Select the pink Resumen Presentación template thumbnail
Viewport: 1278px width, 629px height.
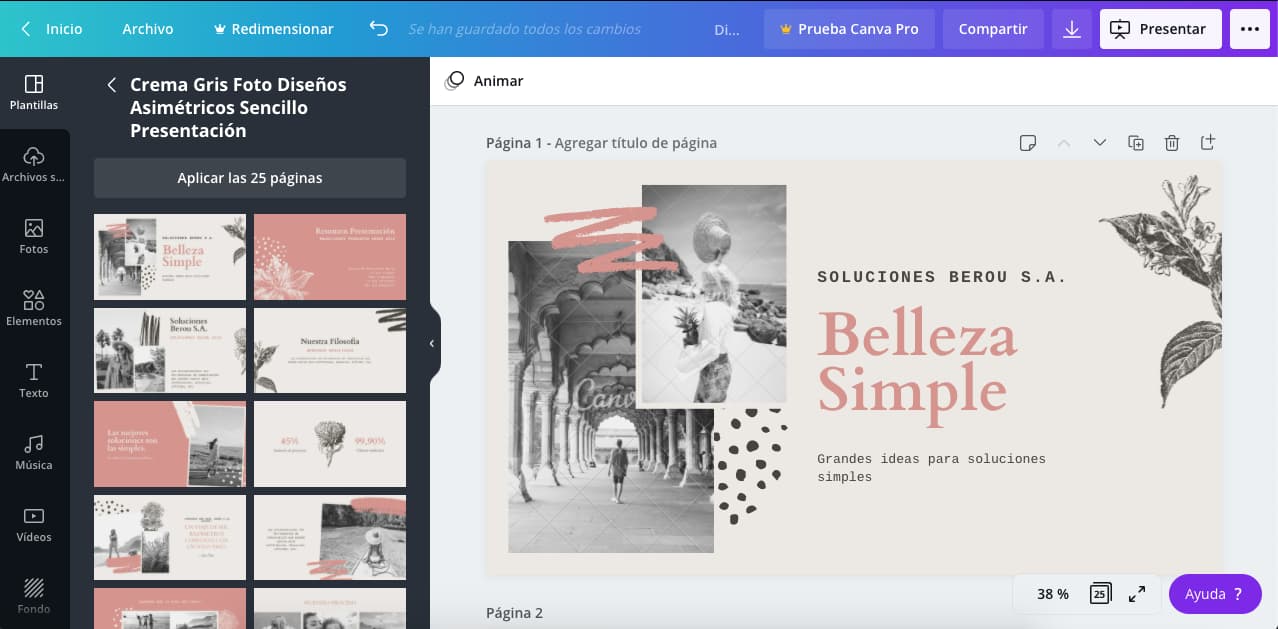tap(330, 257)
